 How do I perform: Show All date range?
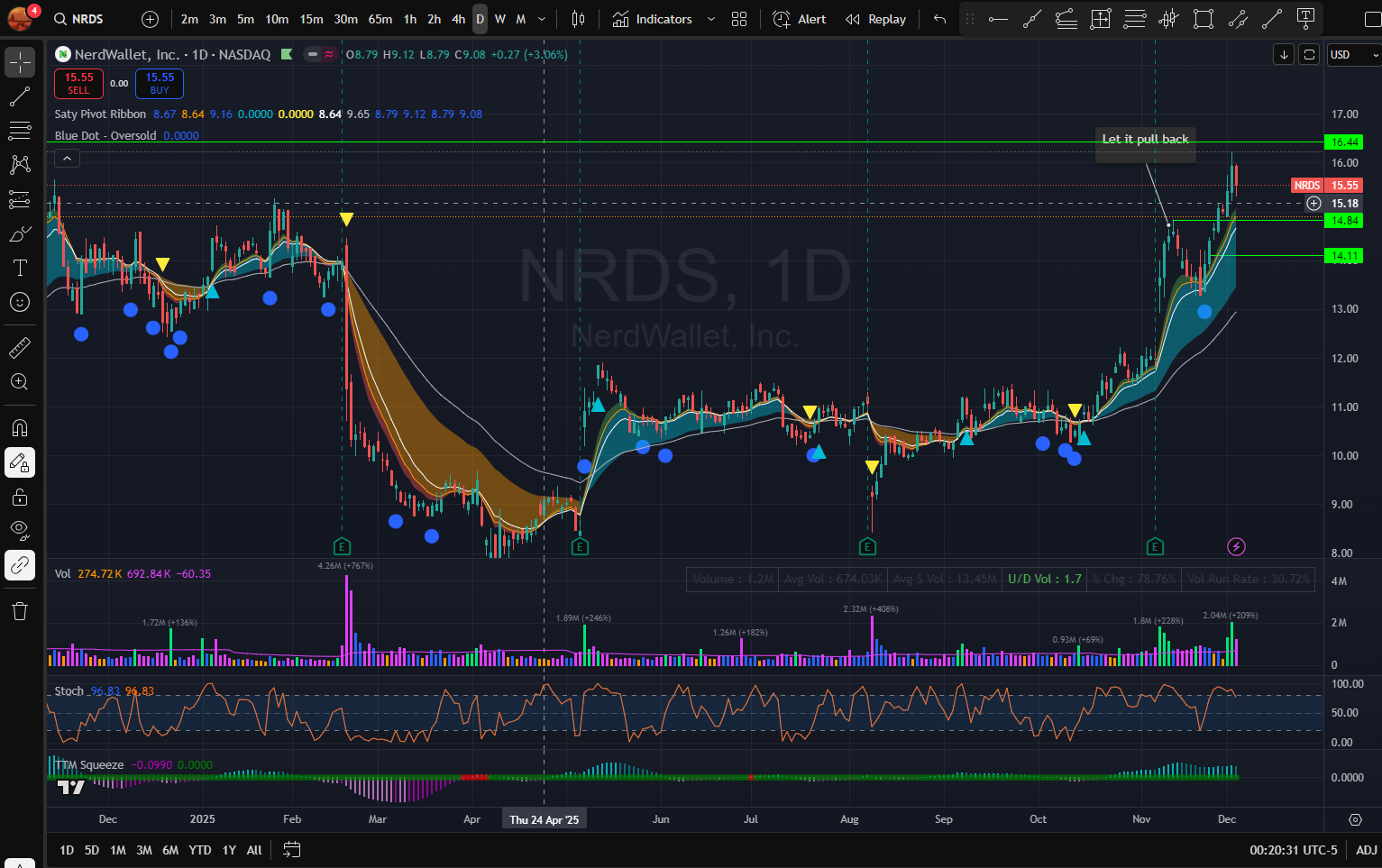tap(254, 850)
